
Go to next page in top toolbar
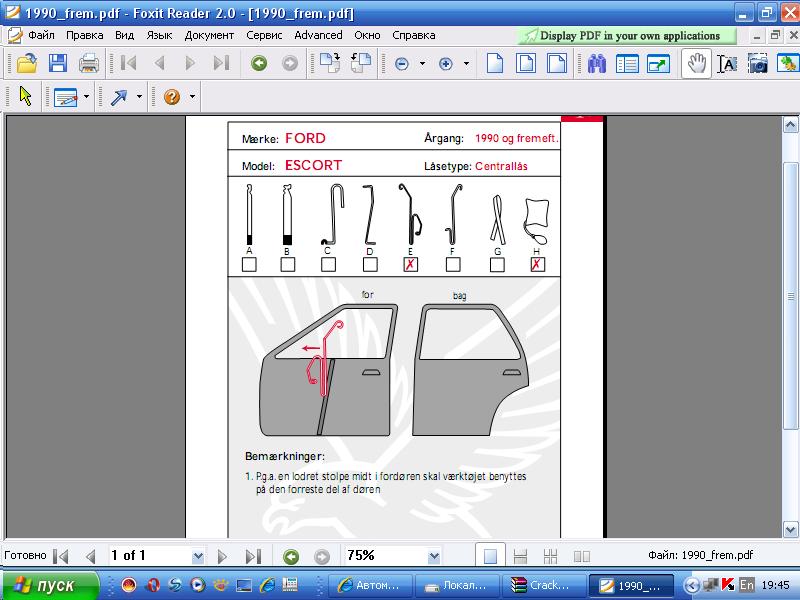pyautogui.click(x=190, y=63)
